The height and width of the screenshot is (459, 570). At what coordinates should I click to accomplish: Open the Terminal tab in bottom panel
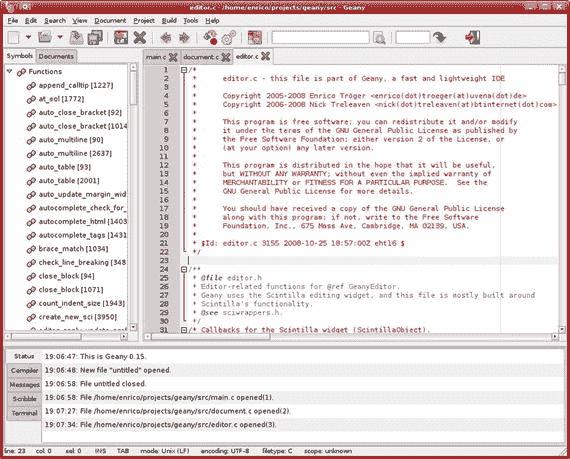tap(24, 413)
